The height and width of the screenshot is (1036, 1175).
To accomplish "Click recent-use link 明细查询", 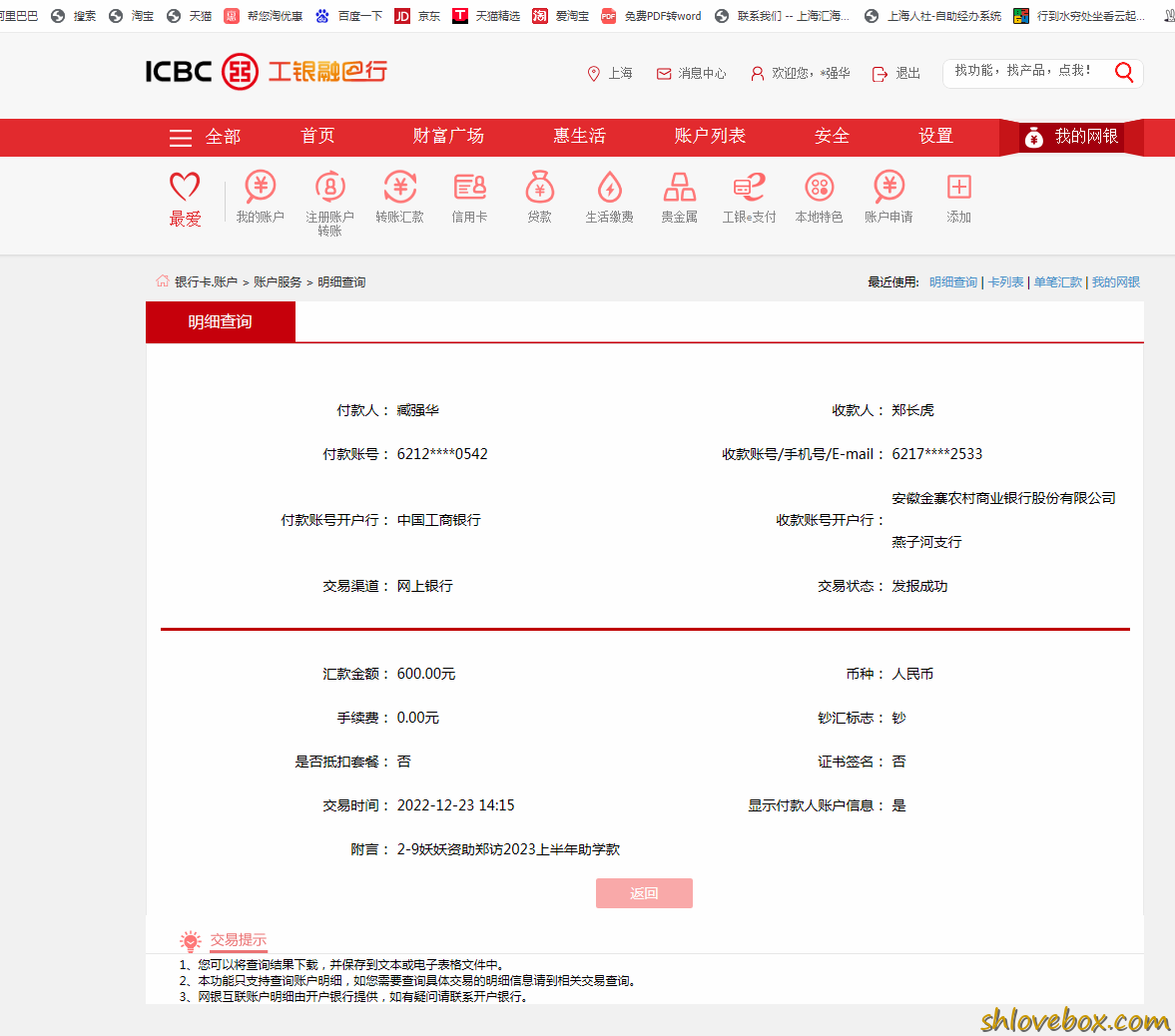I will 953,281.
